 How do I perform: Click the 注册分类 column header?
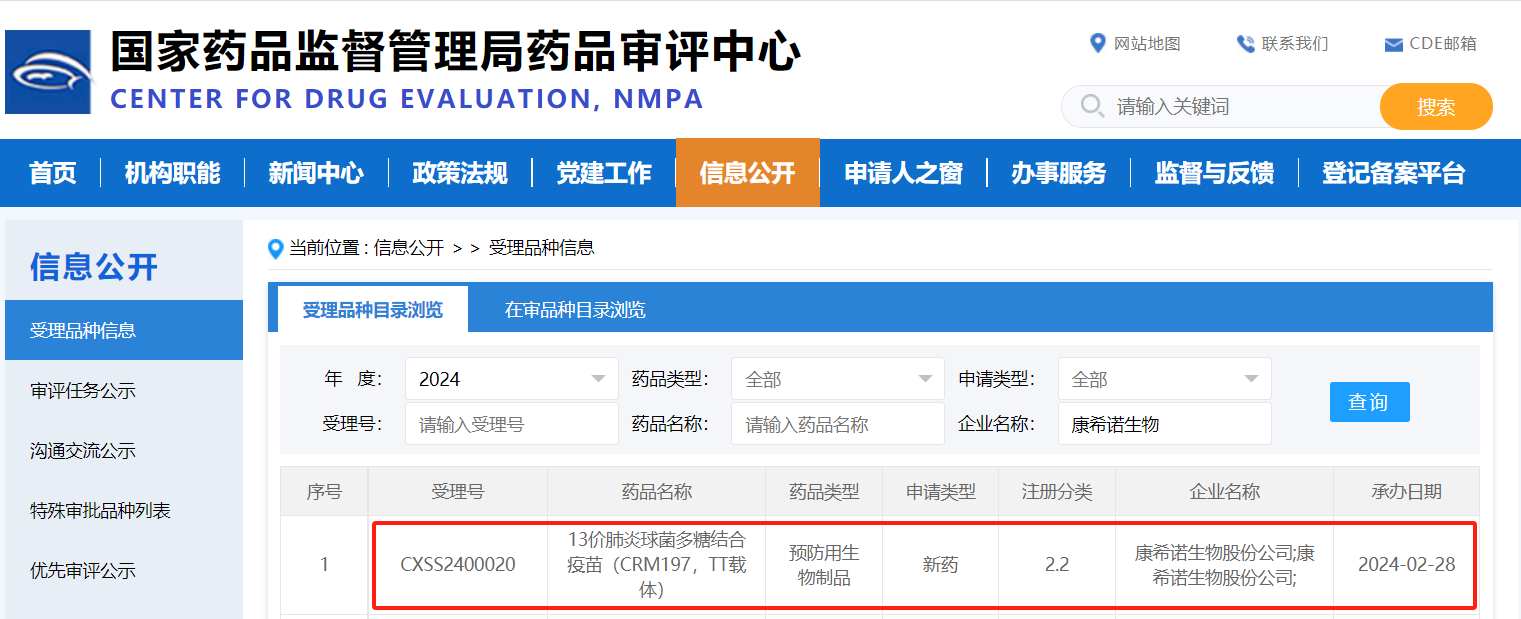tap(1057, 491)
